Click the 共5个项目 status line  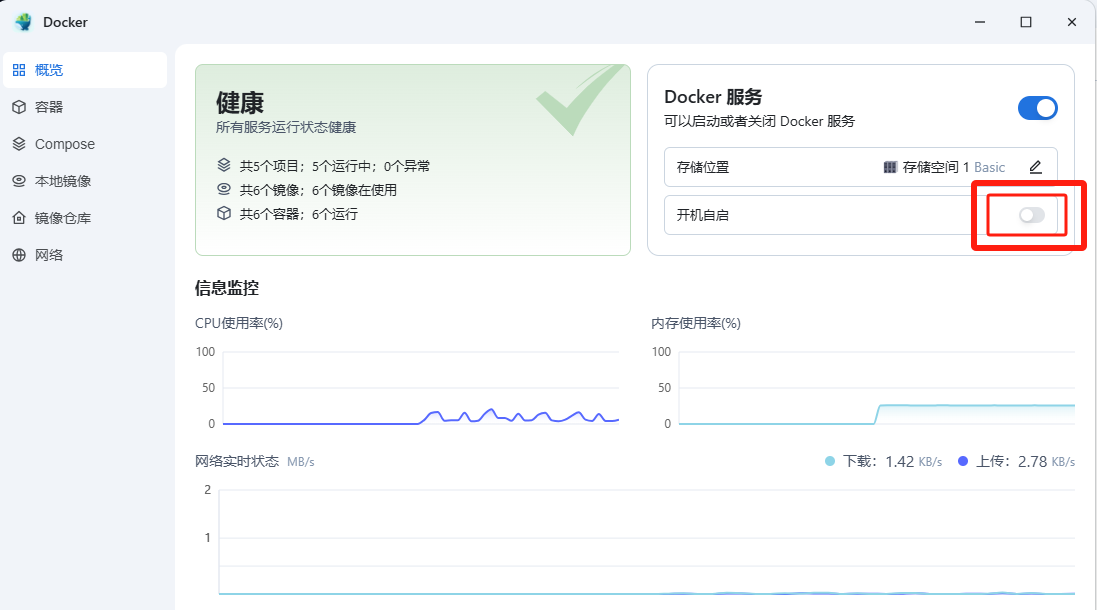(x=334, y=166)
